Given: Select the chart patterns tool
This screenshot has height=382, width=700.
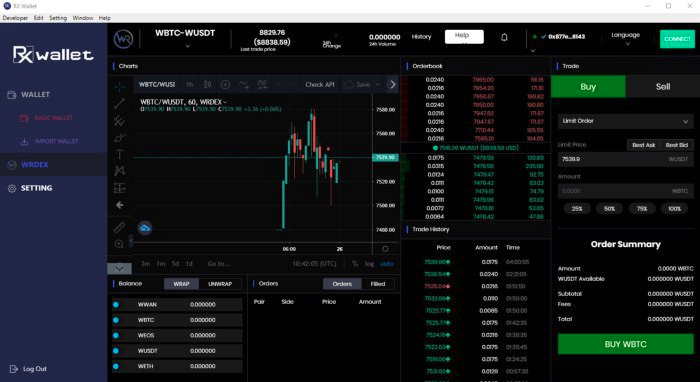Looking at the screenshot, I should coord(120,171).
